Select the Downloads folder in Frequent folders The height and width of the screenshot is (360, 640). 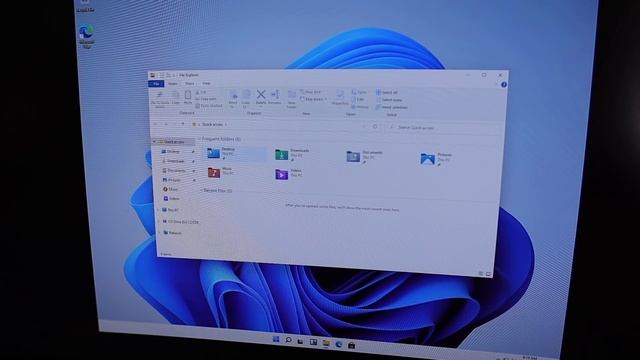(293, 154)
